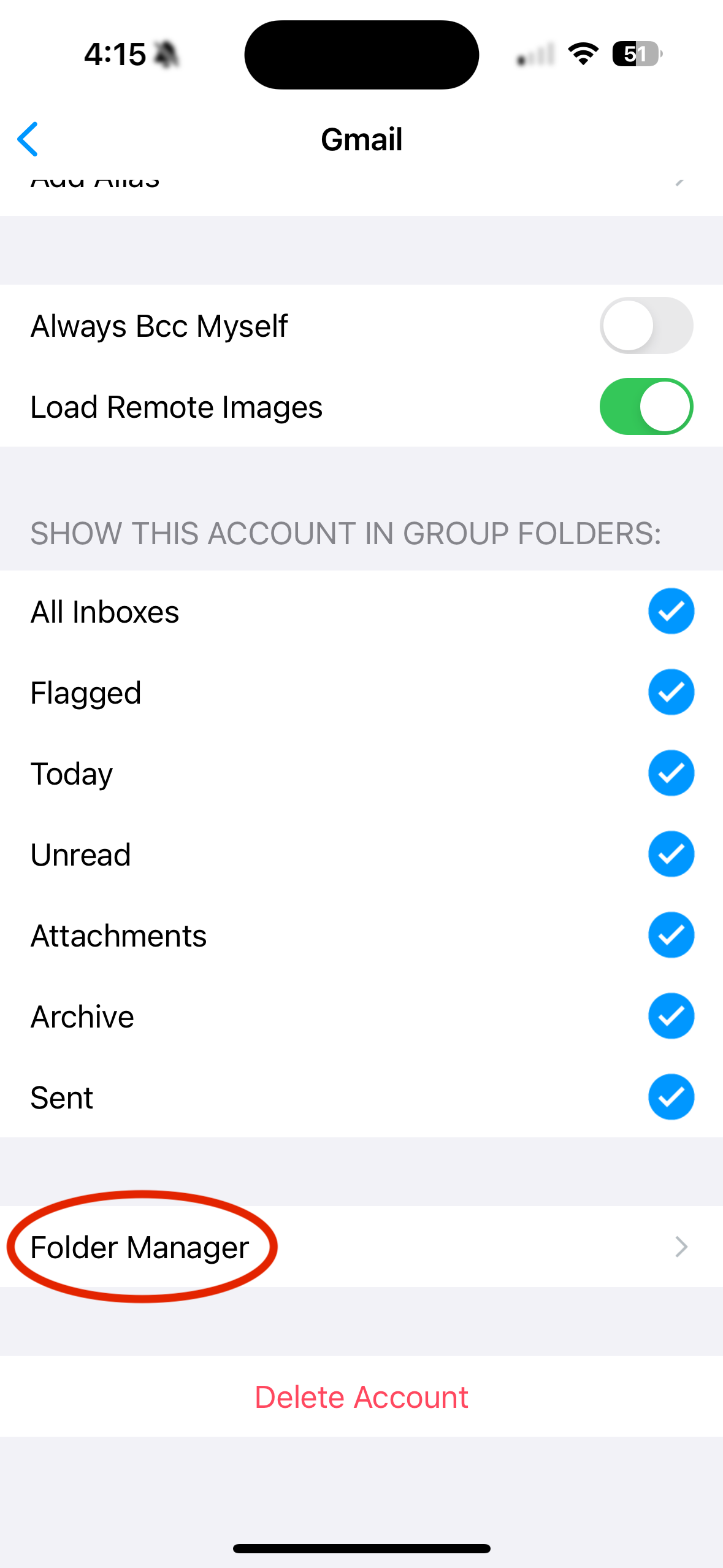Tap the blue checkmark next to Flagged
723x1568 pixels.
click(x=671, y=692)
